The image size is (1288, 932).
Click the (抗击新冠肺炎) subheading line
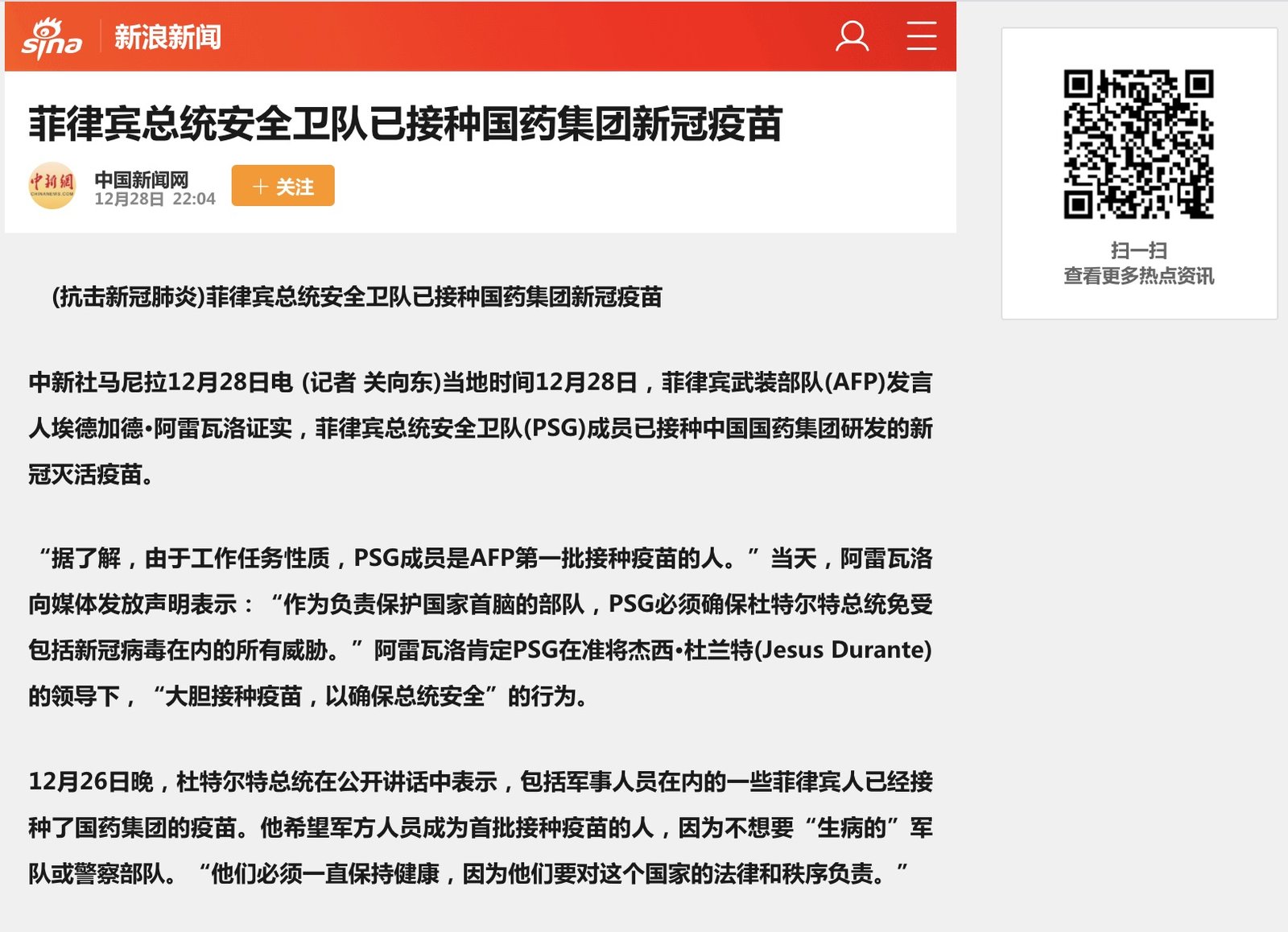point(357,297)
